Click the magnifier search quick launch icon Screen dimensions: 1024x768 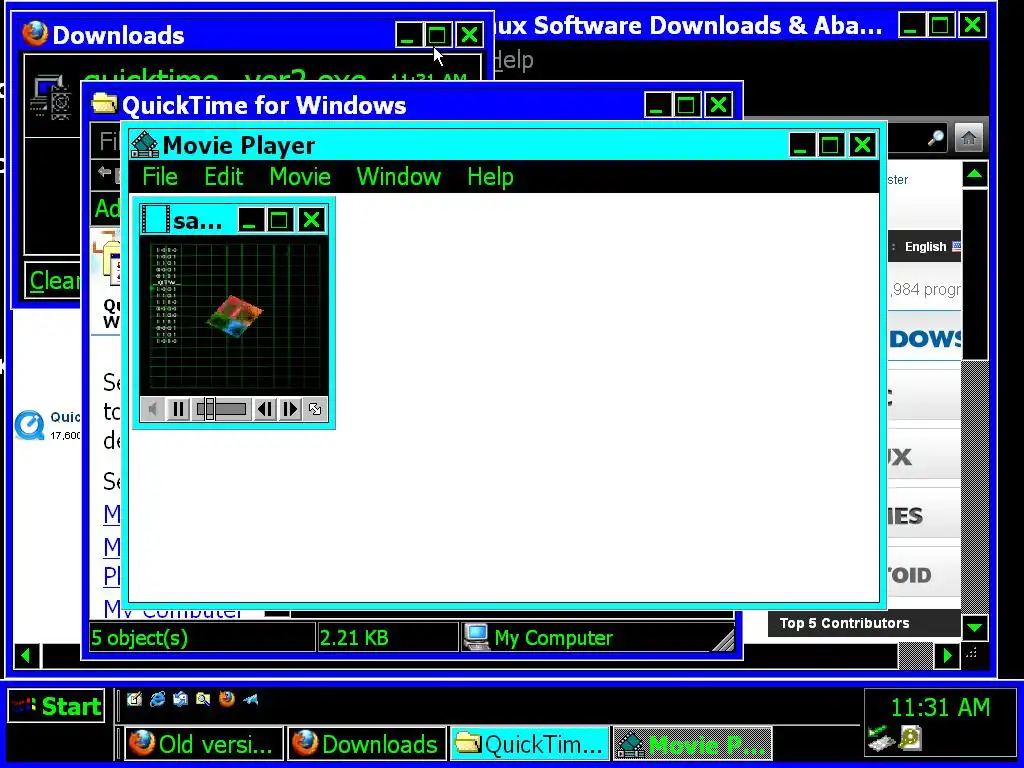point(203,699)
